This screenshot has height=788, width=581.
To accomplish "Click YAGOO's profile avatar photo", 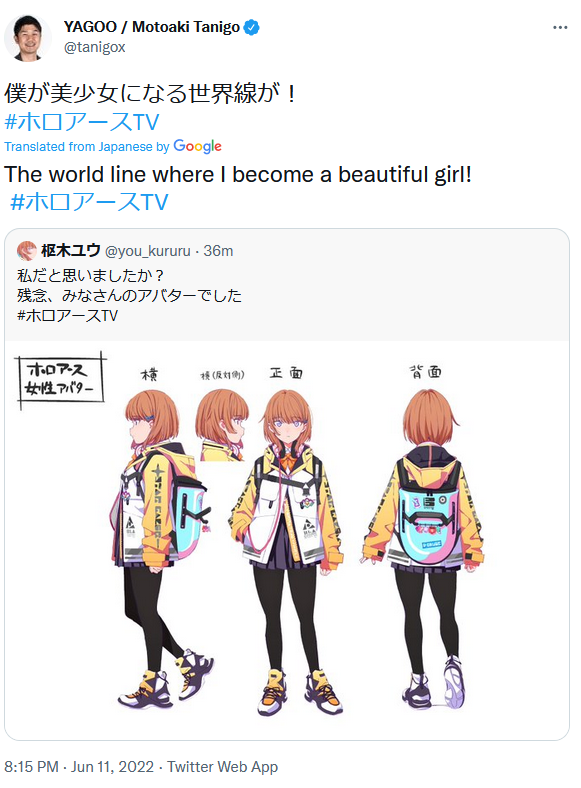I will [x=28, y=38].
